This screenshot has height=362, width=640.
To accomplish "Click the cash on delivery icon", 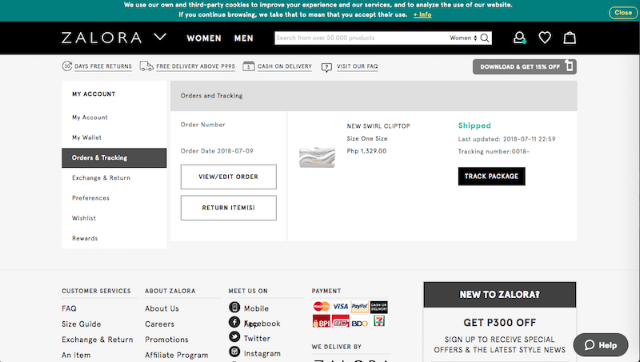I will click(x=249, y=66).
